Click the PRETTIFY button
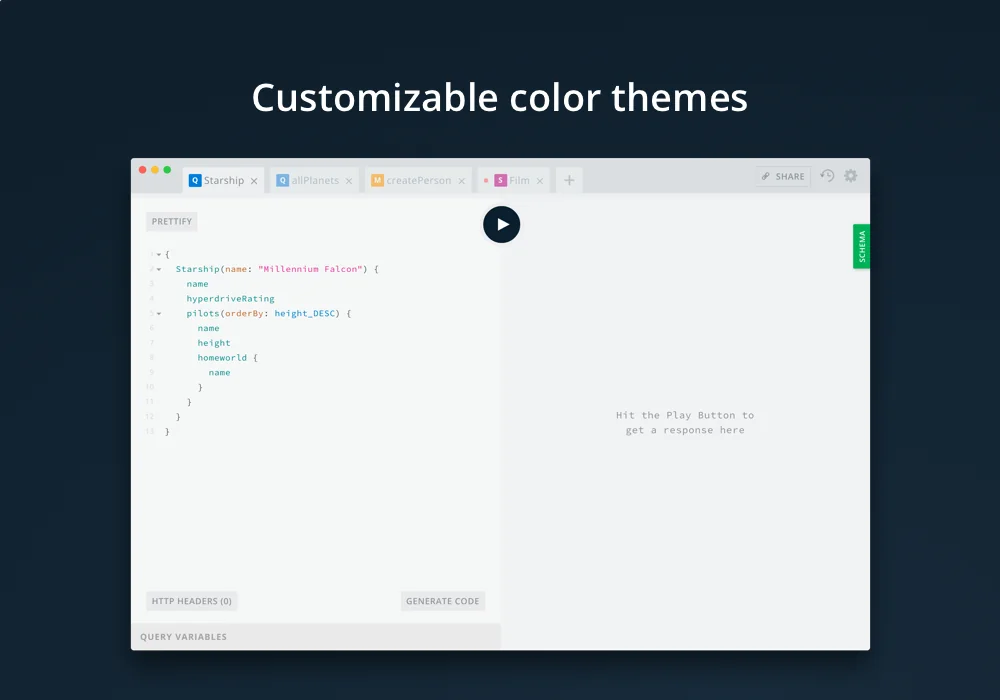 click(x=171, y=221)
